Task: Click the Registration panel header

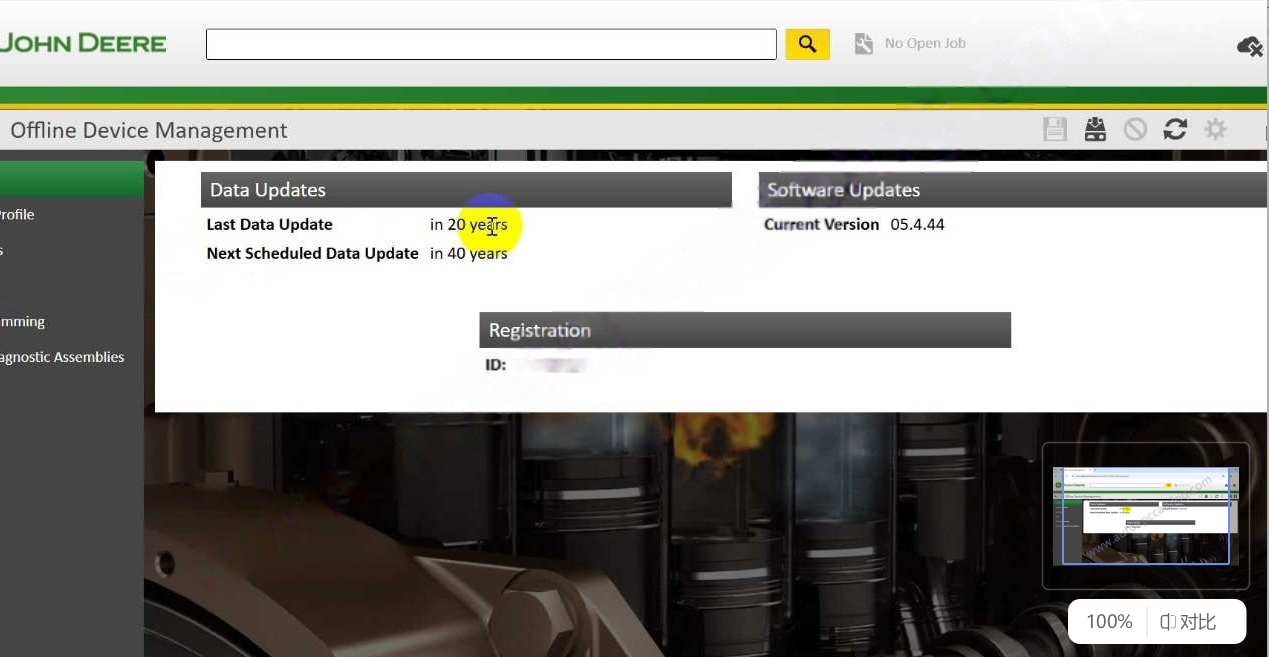Action: (x=744, y=330)
